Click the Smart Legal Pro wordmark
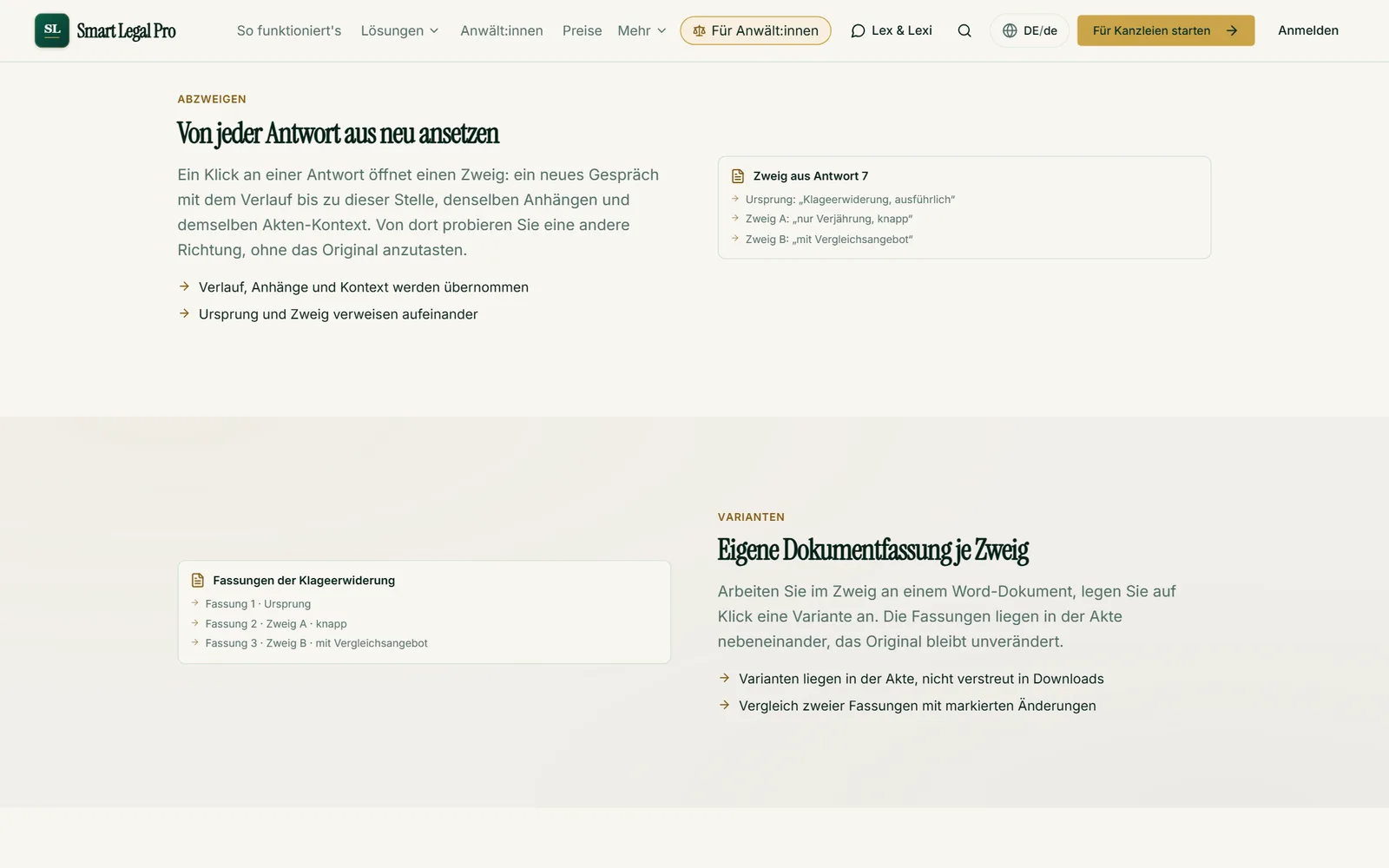The image size is (1389, 868). (126, 31)
